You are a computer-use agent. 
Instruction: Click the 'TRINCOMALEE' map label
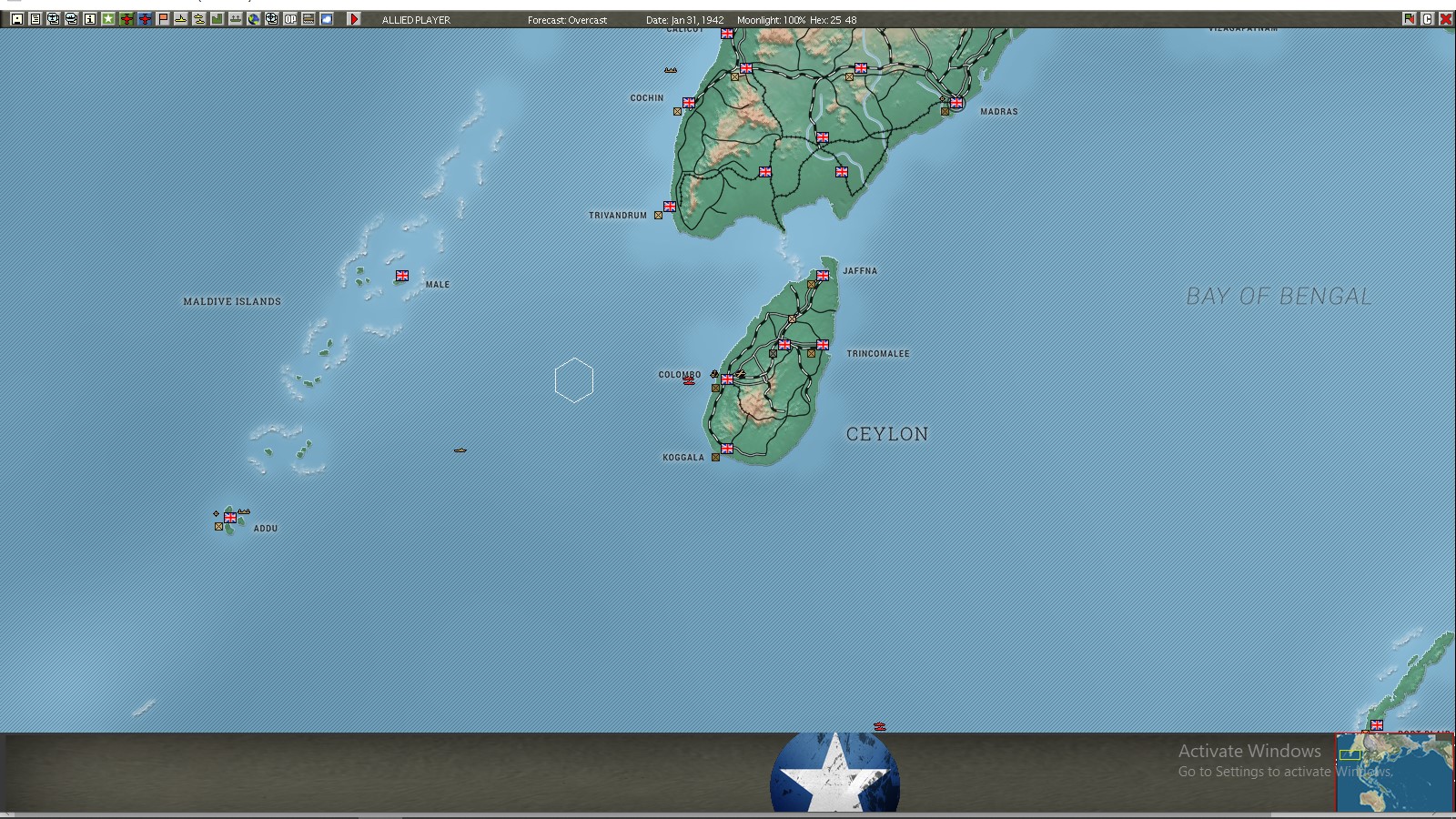click(878, 354)
